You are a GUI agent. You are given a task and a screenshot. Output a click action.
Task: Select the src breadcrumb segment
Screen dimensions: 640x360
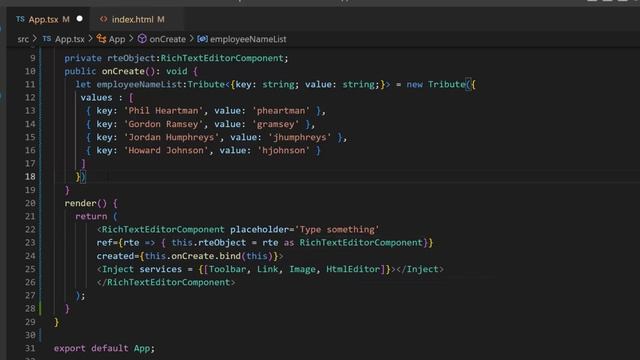(23, 39)
